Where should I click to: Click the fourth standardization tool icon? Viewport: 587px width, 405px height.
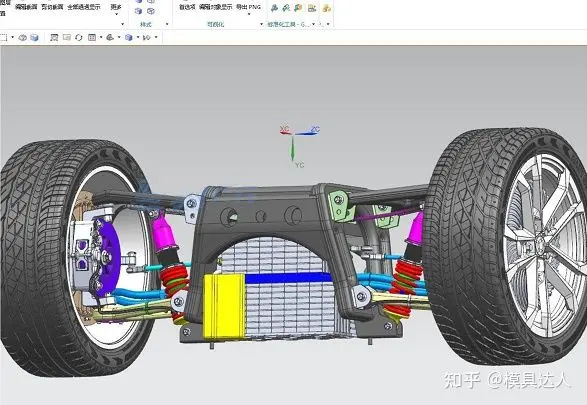pos(312,8)
